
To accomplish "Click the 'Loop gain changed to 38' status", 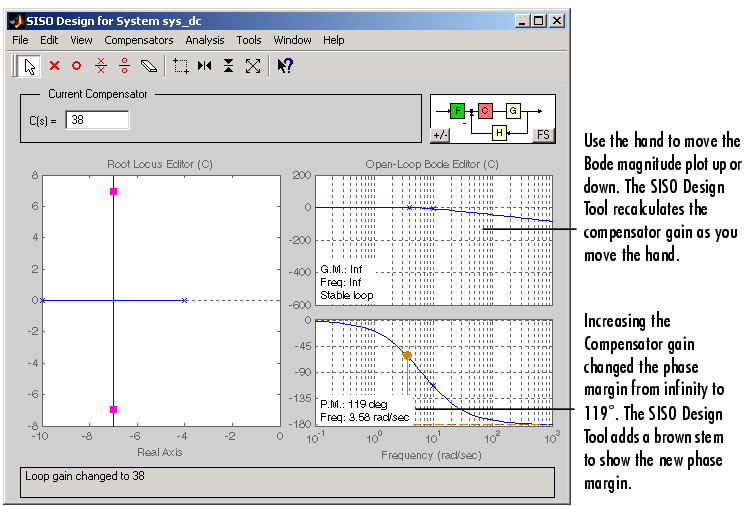I will 85,476.
